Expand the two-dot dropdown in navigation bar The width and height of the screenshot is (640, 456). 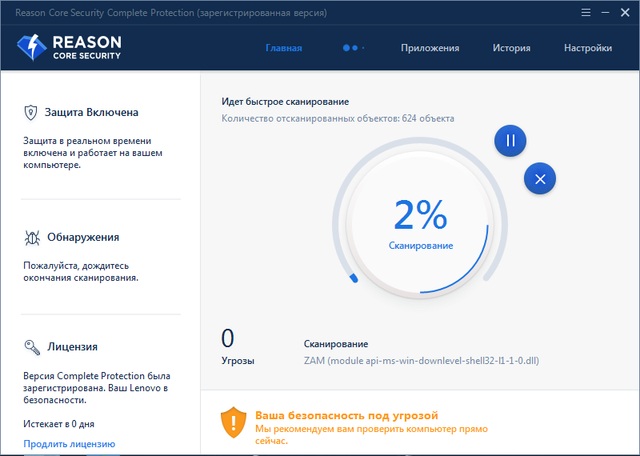353,48
